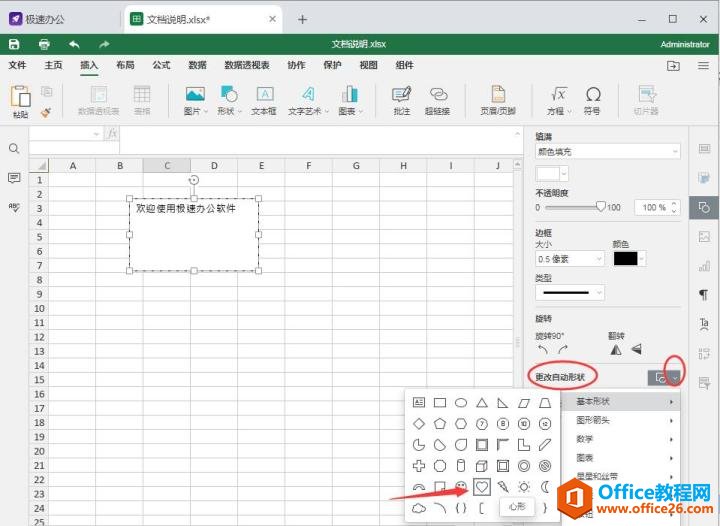Open the black border color picker
The height and width of the screenshot is (526, 720).
pos(630,259)
